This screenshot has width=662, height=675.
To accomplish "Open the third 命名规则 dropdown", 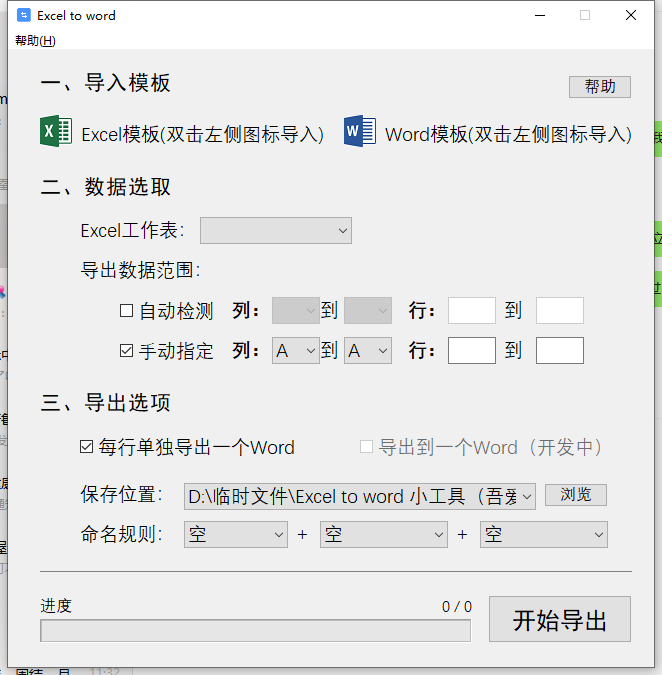I will (x=544, y=535).
